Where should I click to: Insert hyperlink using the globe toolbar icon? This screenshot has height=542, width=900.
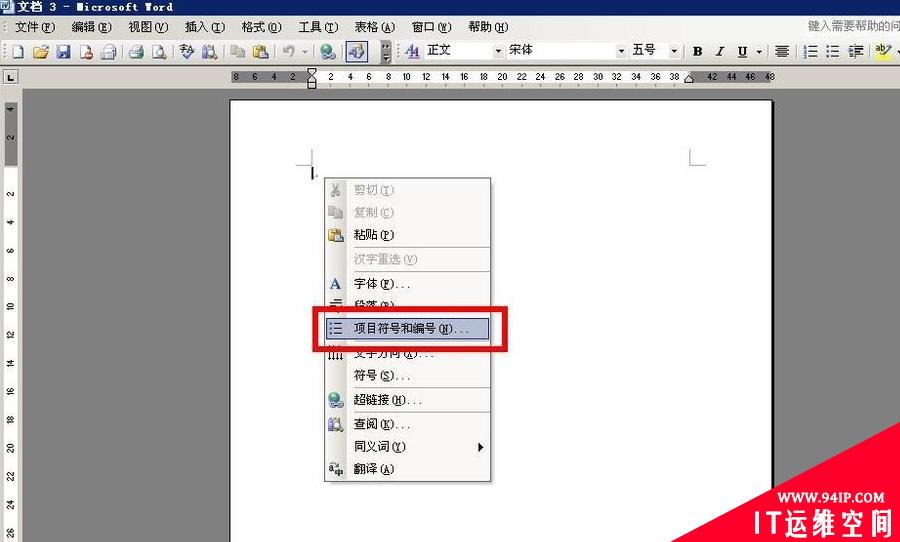tap(328, 52)
